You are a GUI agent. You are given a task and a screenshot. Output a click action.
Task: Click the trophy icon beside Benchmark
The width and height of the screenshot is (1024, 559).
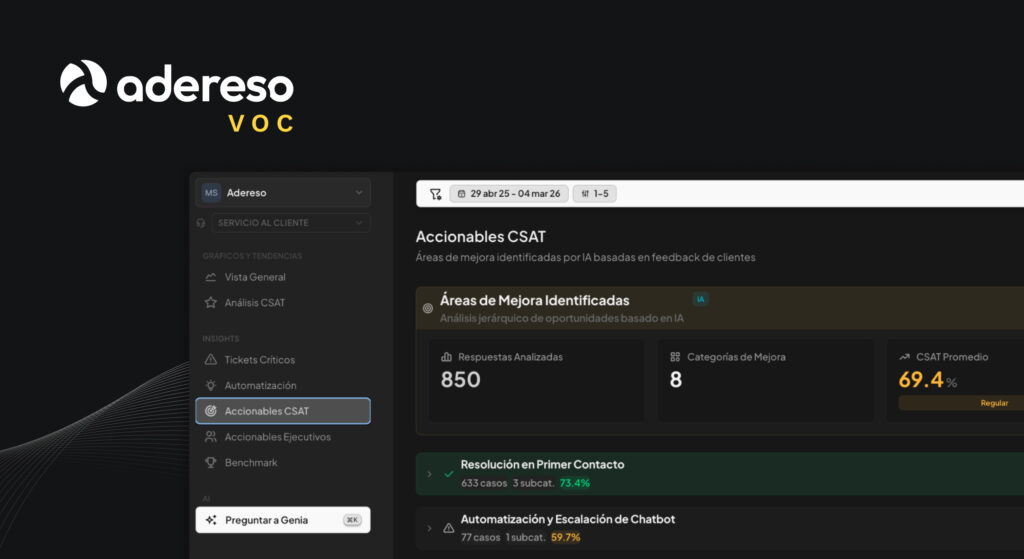tap(210, 463)
